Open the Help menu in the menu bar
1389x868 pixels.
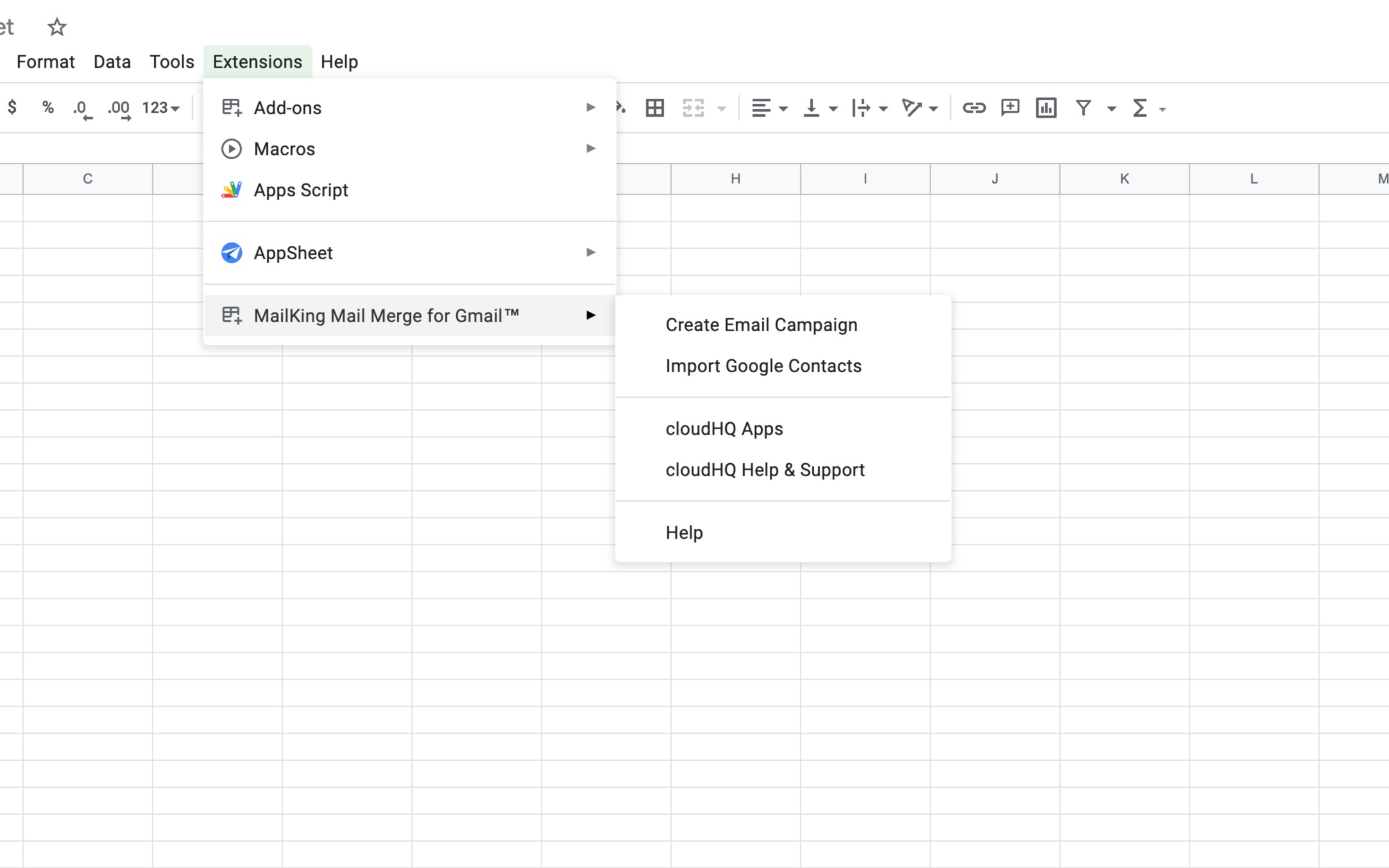(x=339, y=62)
